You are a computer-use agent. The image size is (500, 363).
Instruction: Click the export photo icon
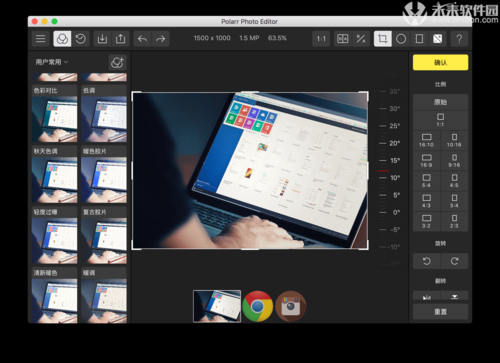[120, 39]
